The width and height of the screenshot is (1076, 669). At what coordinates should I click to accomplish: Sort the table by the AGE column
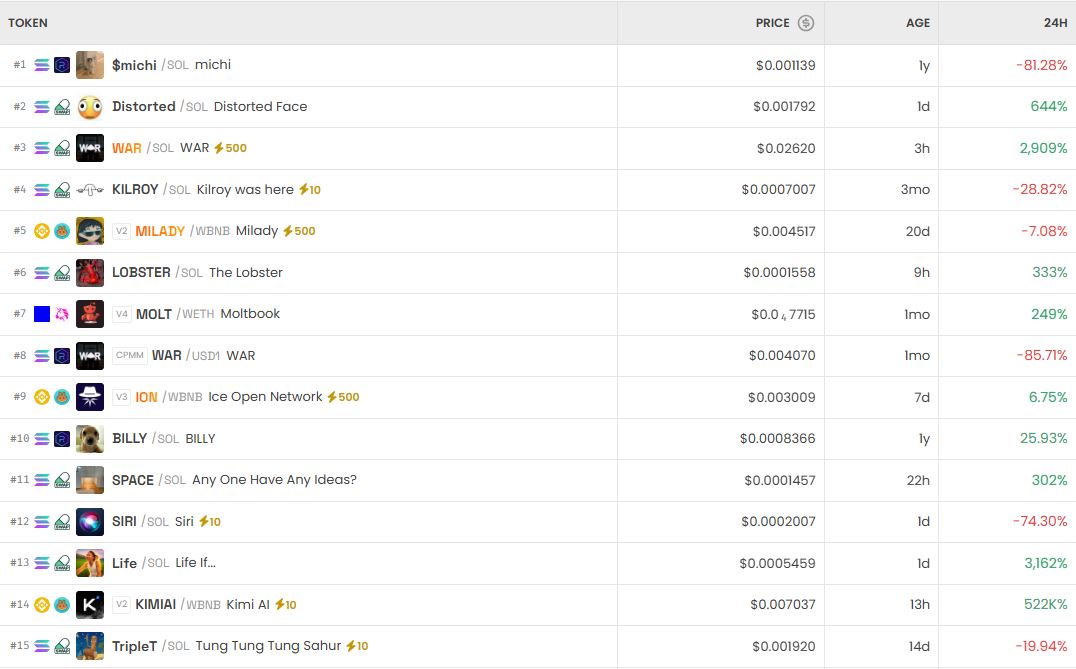tap(917, 23)
